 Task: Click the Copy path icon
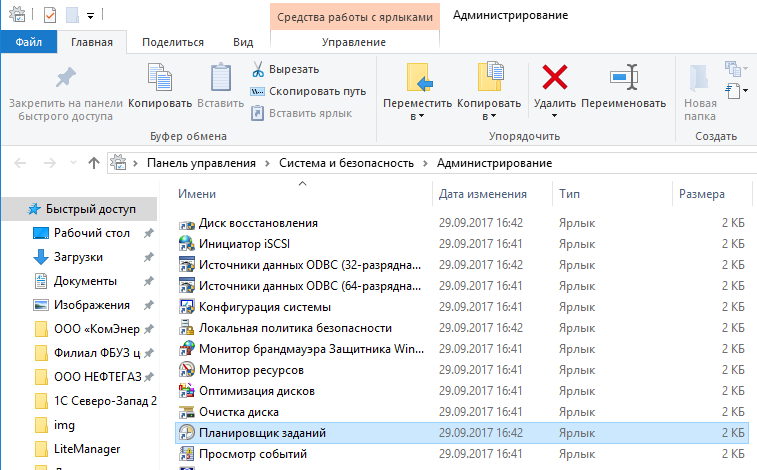257,91
